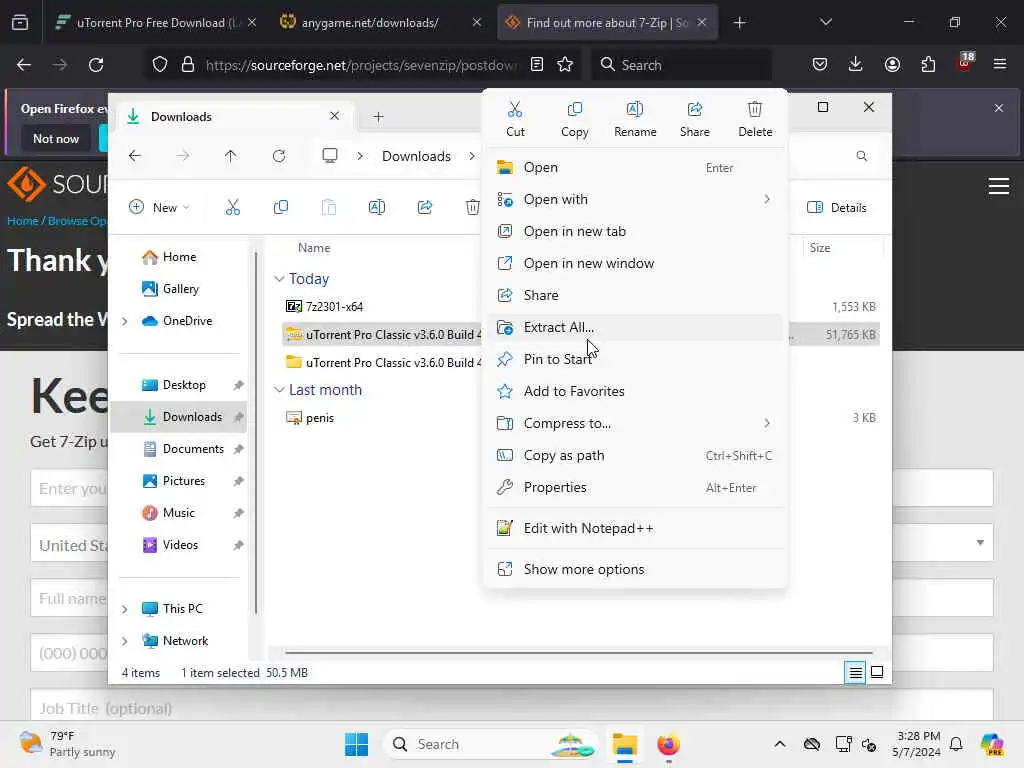
Task: Click the Name column header
Action: click(x=314, y=248)
